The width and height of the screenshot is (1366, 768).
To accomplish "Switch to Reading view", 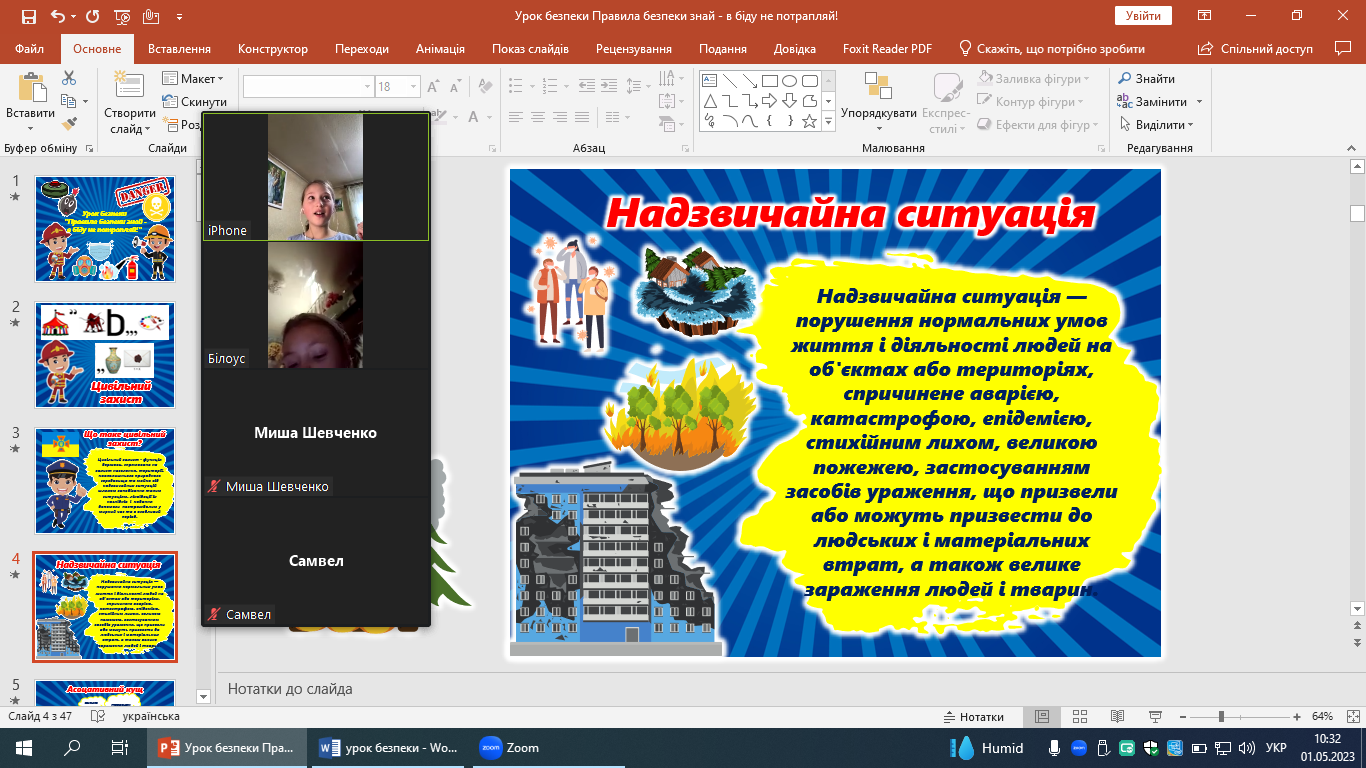I will click(1117, 717).
